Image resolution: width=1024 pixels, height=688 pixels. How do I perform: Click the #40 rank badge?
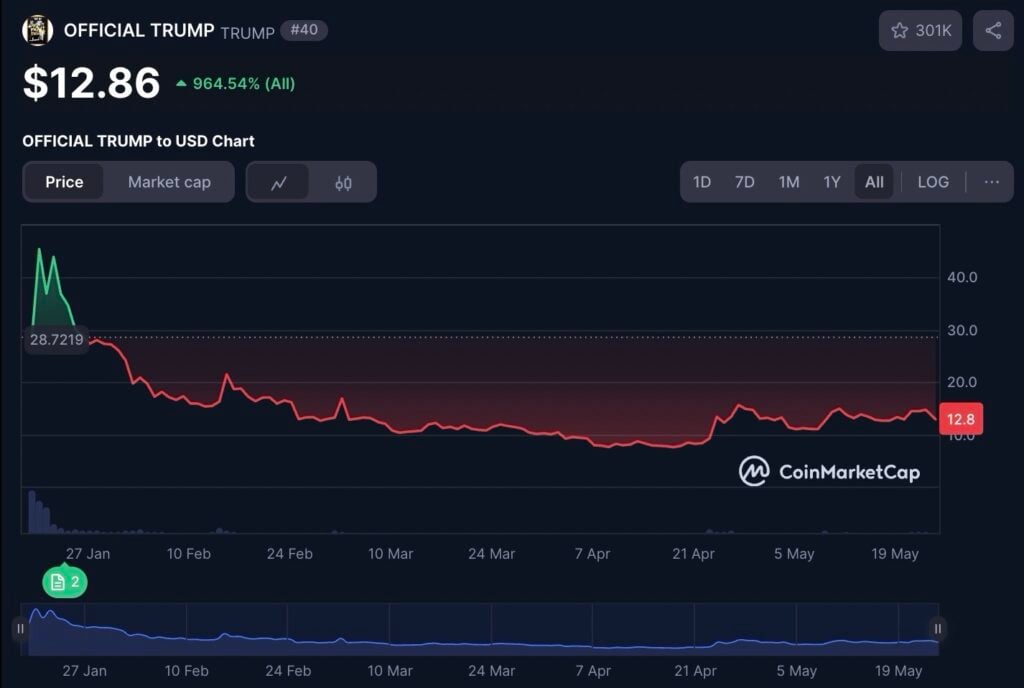[304, 30]
